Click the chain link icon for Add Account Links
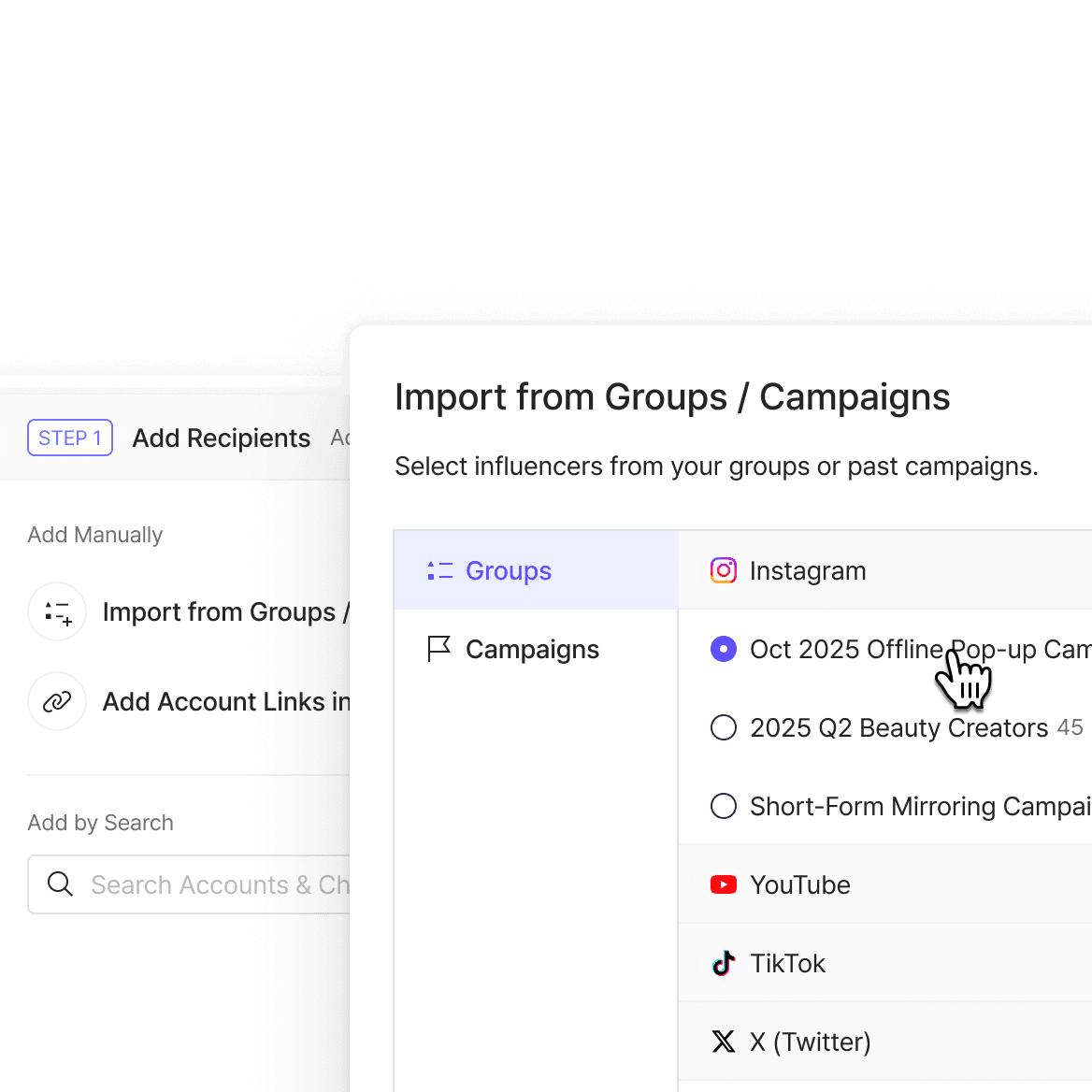 (x=57, y=701)
